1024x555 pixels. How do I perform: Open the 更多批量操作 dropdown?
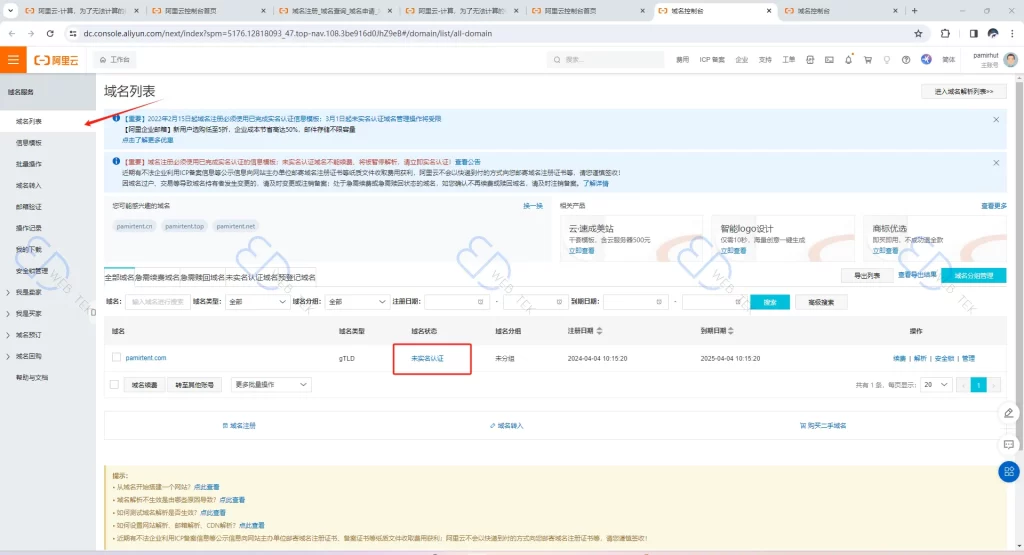pos(271,385)
